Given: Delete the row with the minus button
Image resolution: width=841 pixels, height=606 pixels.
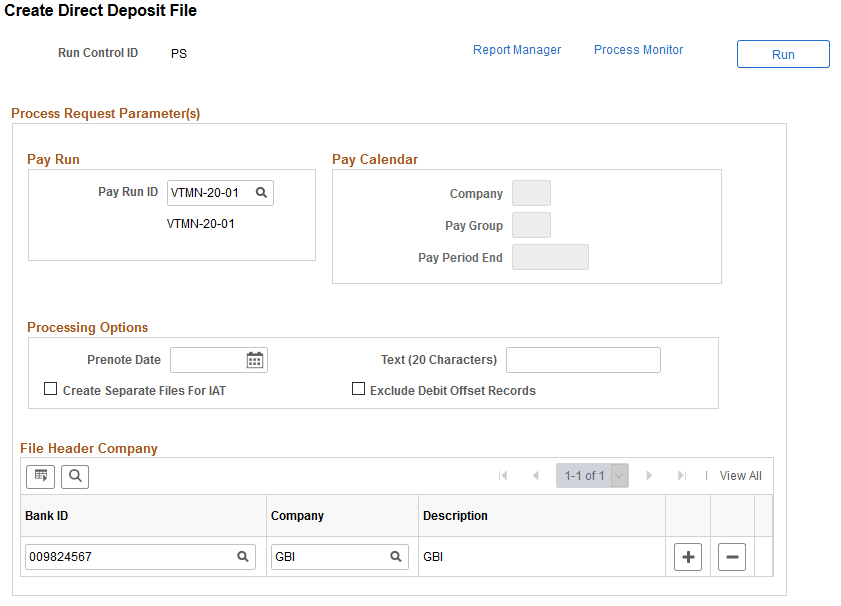Looking at the screenshot, I should coord(732,557).
